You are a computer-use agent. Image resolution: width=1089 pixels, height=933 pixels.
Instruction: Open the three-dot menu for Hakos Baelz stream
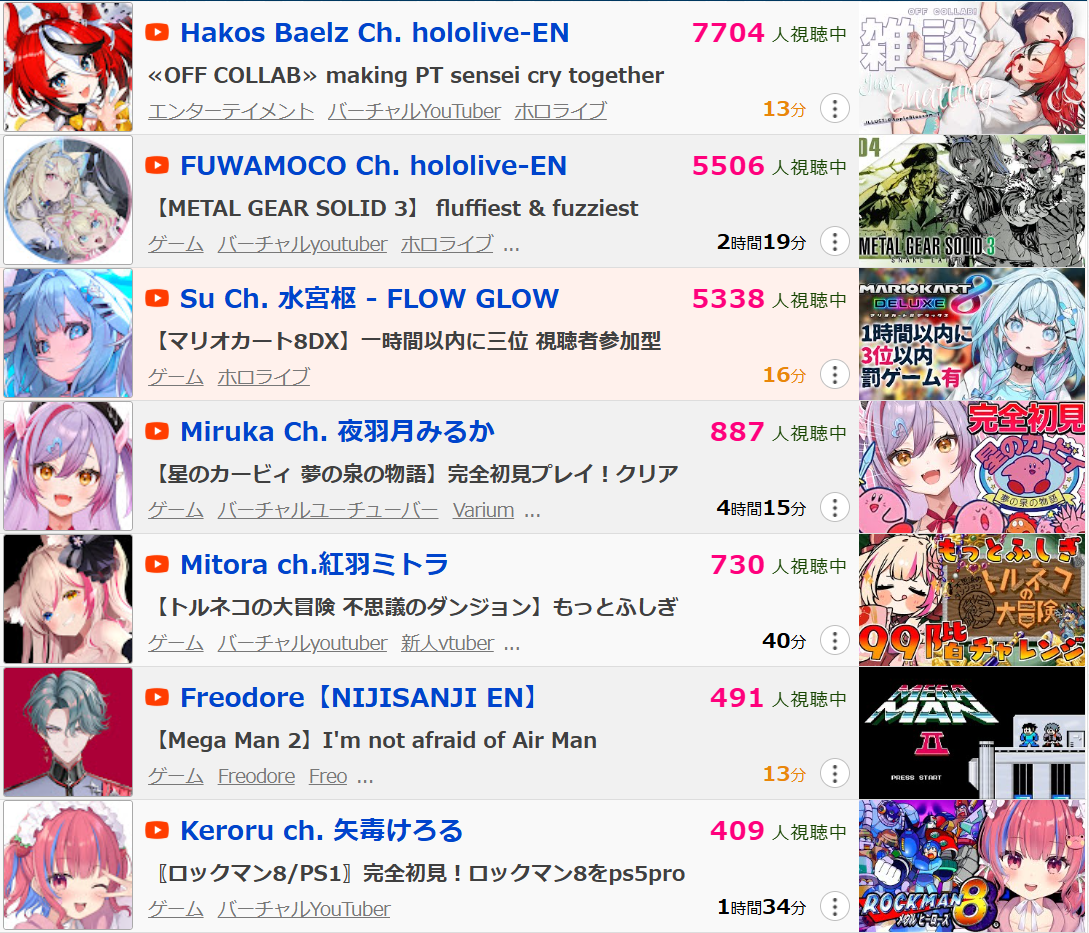pos(835,108)
